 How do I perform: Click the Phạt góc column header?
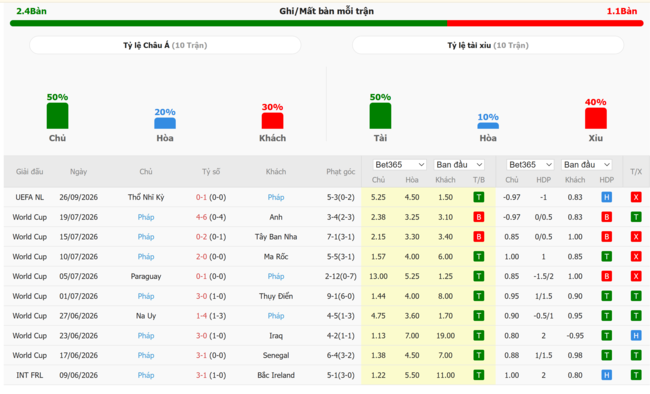pos(340,172)
